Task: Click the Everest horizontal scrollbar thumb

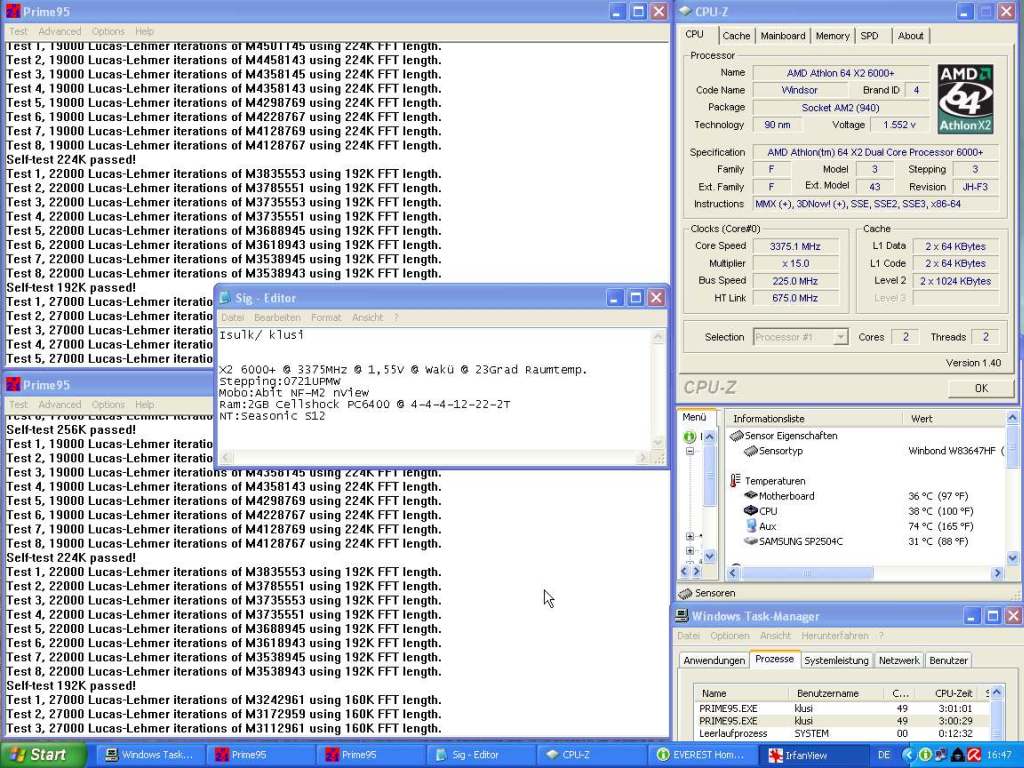Action: [x=807, y=573]
